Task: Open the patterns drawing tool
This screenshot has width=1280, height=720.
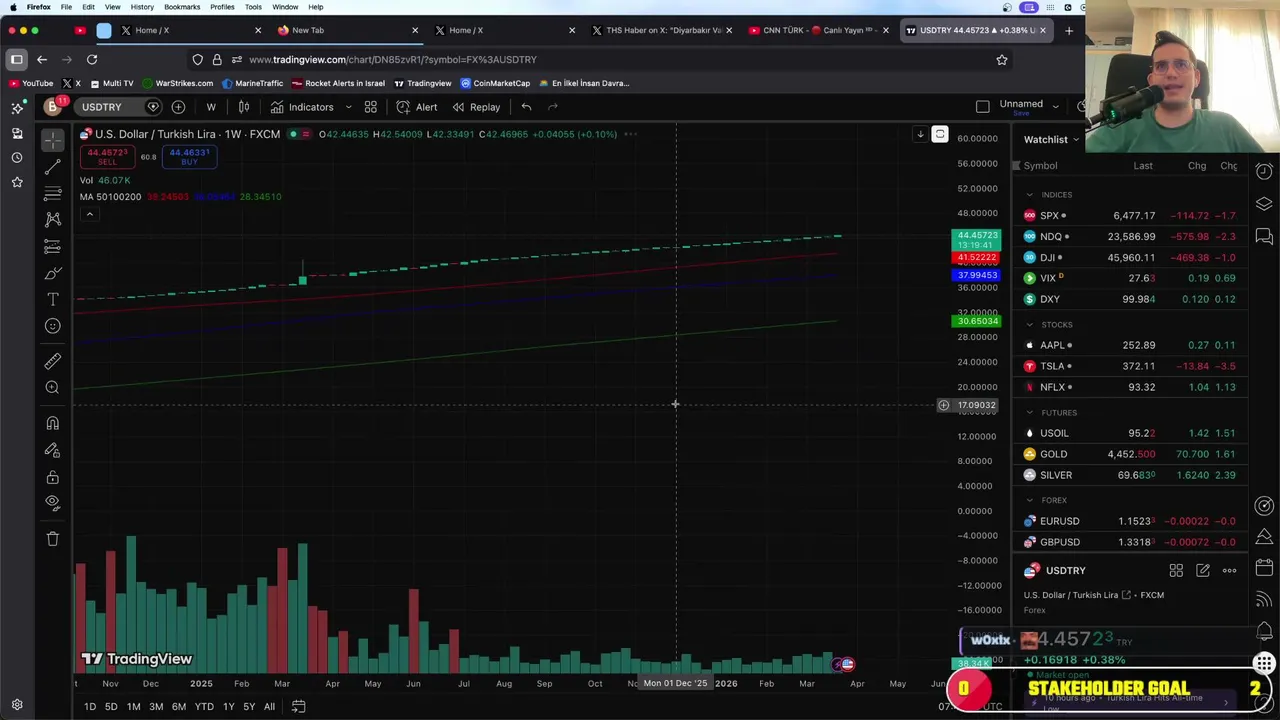Action: (x=53, y=220)
